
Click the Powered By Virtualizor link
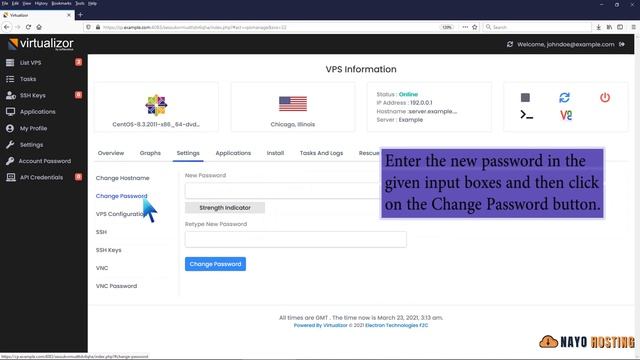320,325
